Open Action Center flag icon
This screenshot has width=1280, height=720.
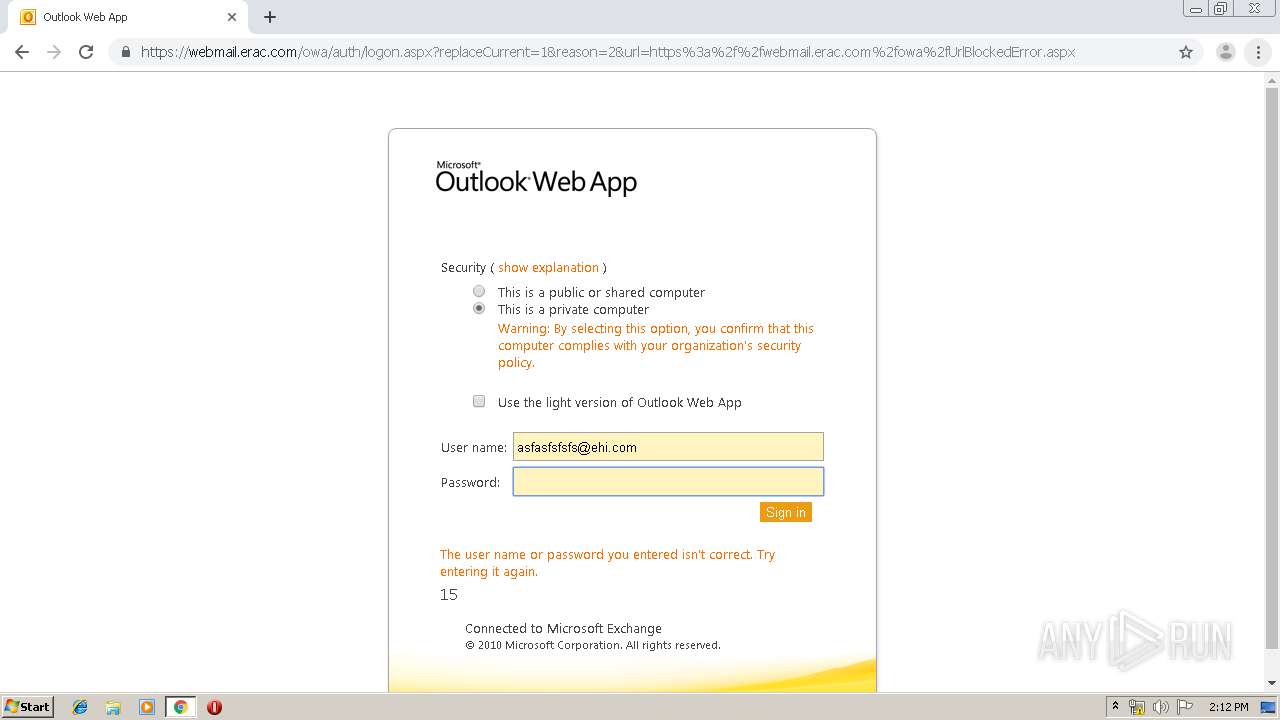[1185, 707]
